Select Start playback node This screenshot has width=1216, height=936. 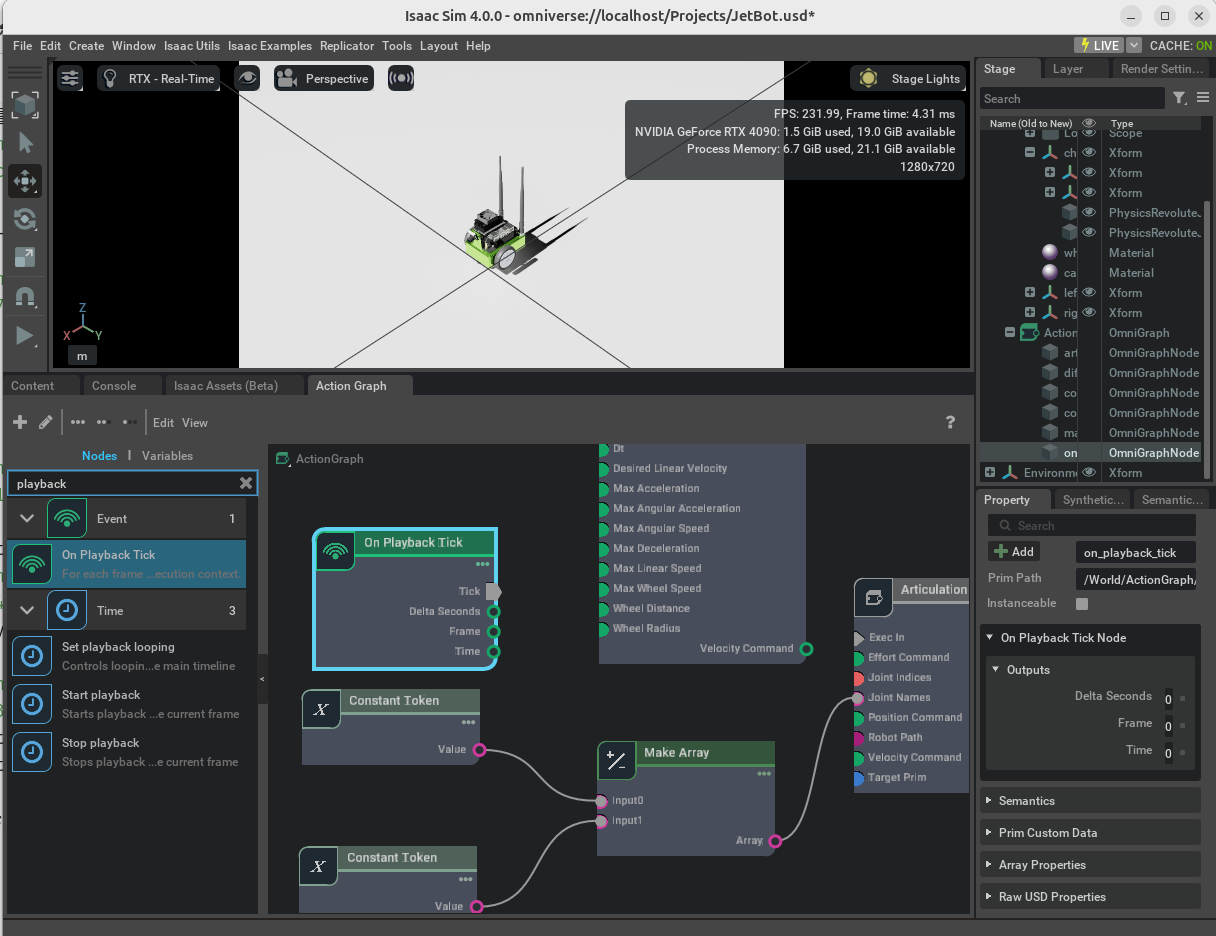point(127,704)
